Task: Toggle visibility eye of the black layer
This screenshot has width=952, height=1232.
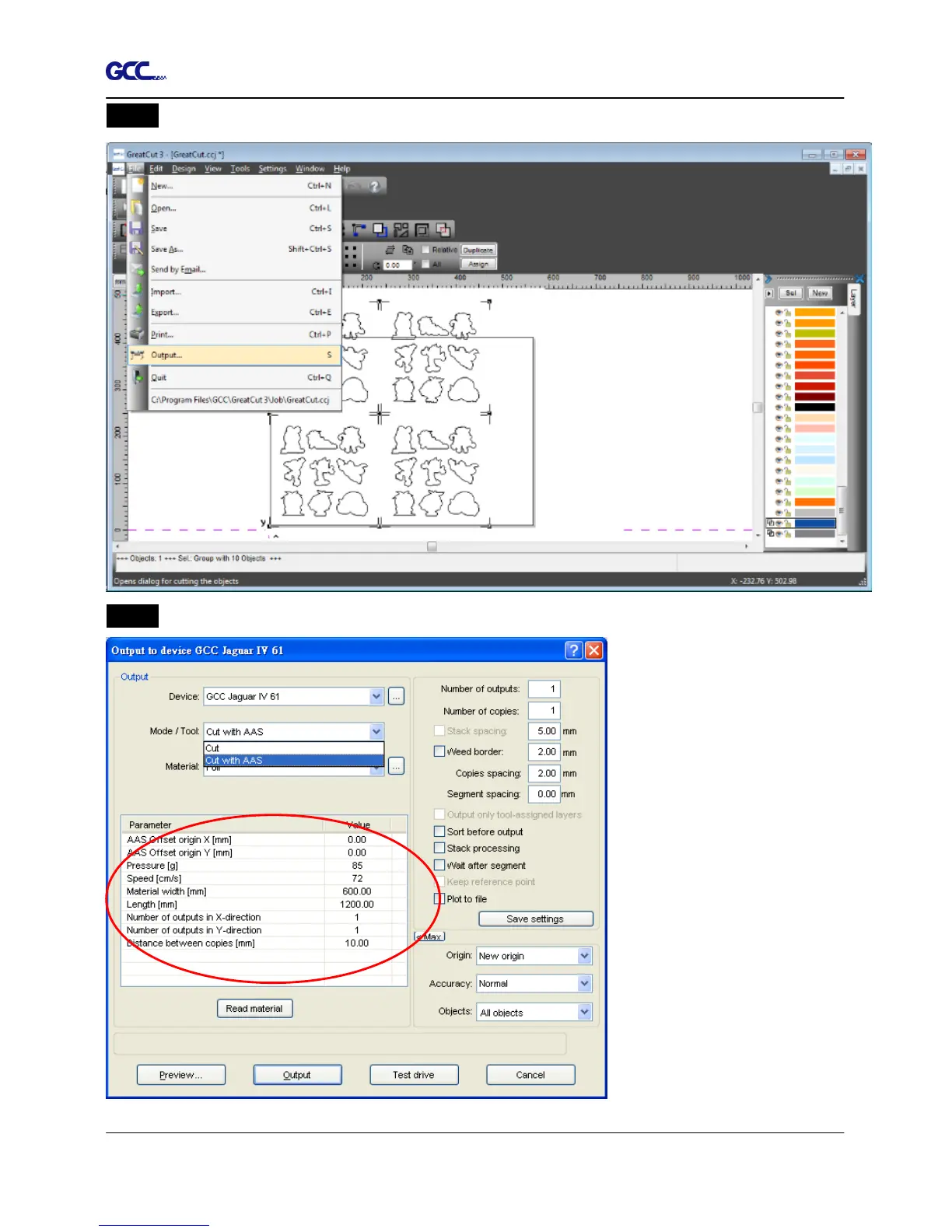Action: click(779, 408)
